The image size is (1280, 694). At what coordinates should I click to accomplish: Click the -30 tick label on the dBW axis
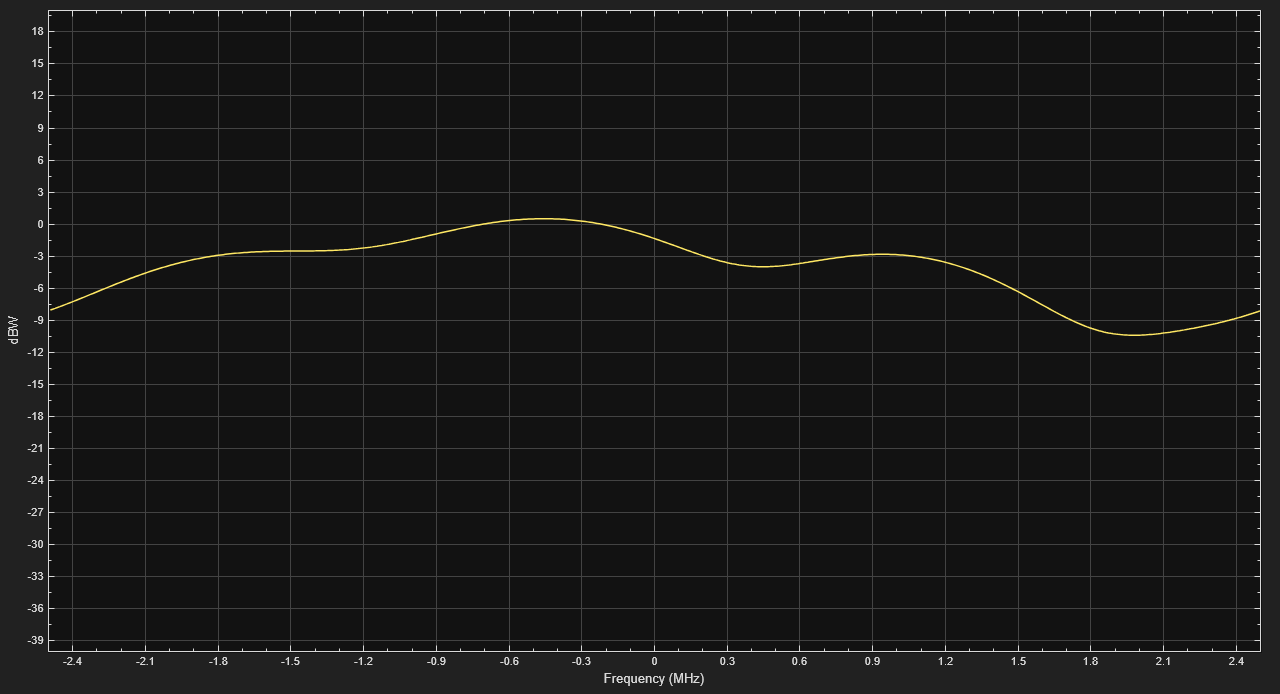click(35, 544)
